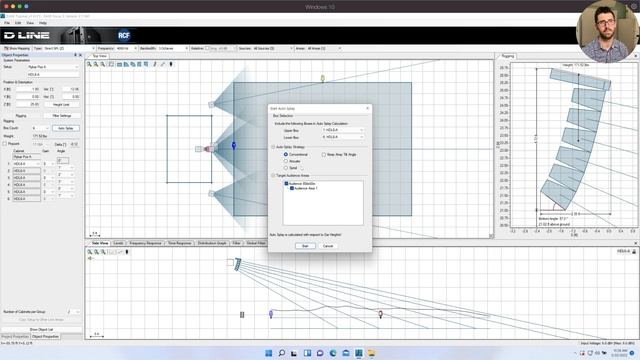Click the Height Line button
The height and width of the screenshot is (360, 640).
click(61, 104)
